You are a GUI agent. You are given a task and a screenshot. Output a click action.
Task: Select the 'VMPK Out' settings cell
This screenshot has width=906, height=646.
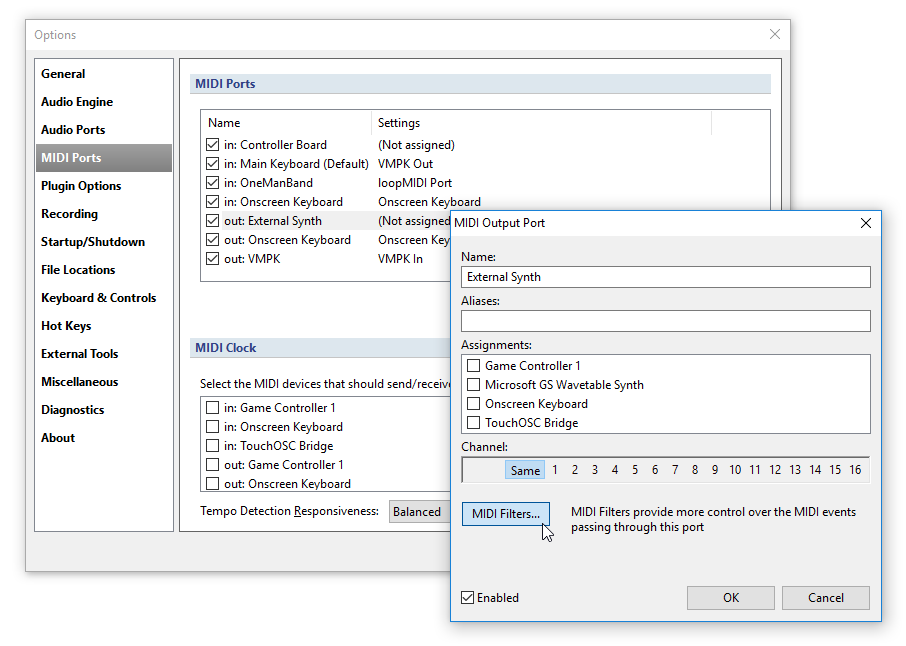(x=405, y=164)
